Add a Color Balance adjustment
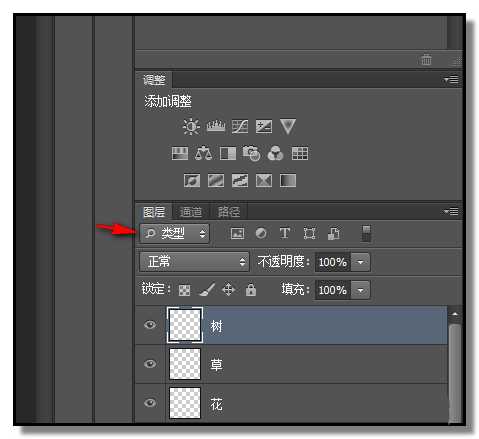The width and height of the screenshot is (479, 439). click(x=203, y=154)
